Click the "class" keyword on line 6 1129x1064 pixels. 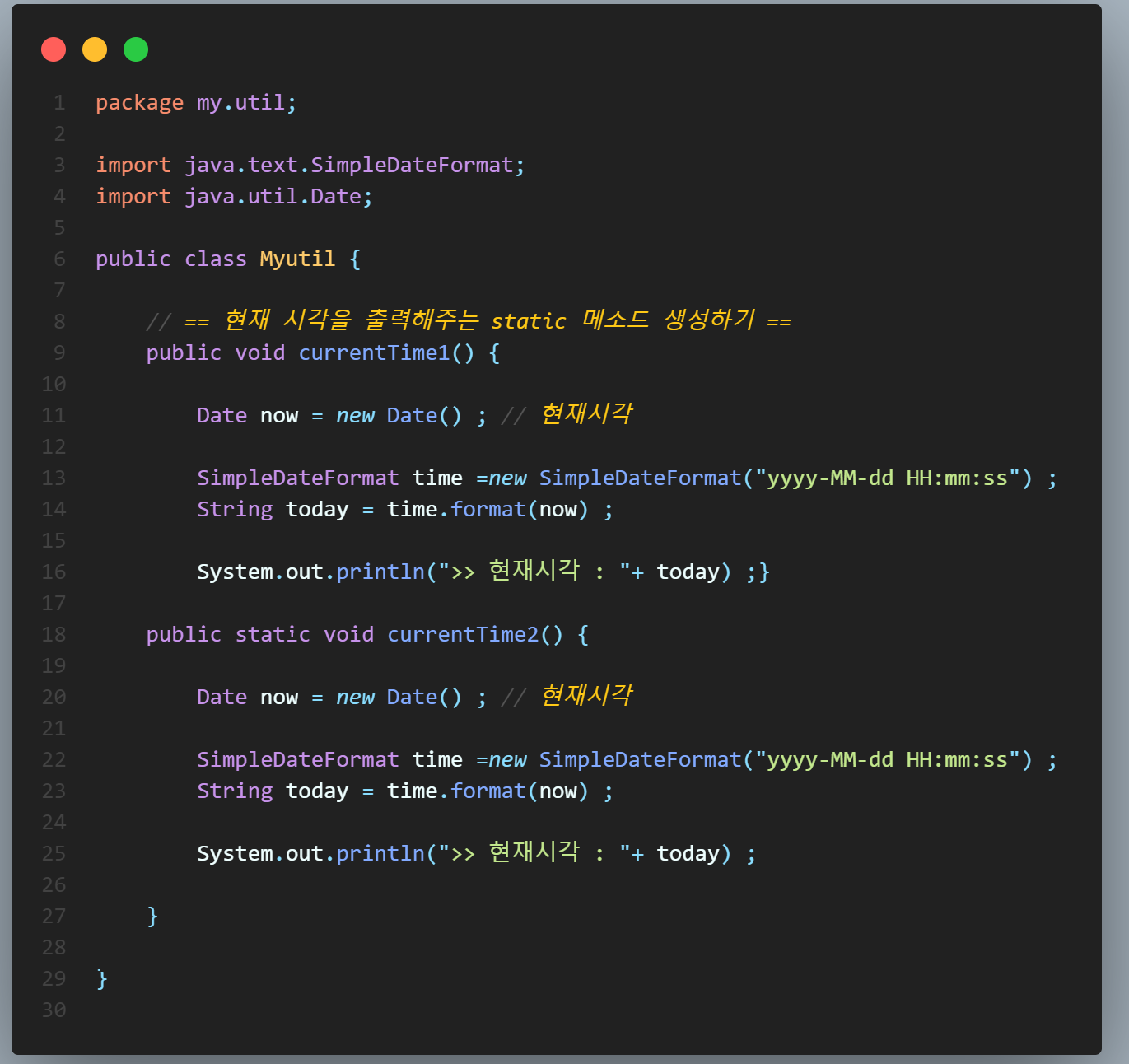[216, 259]
